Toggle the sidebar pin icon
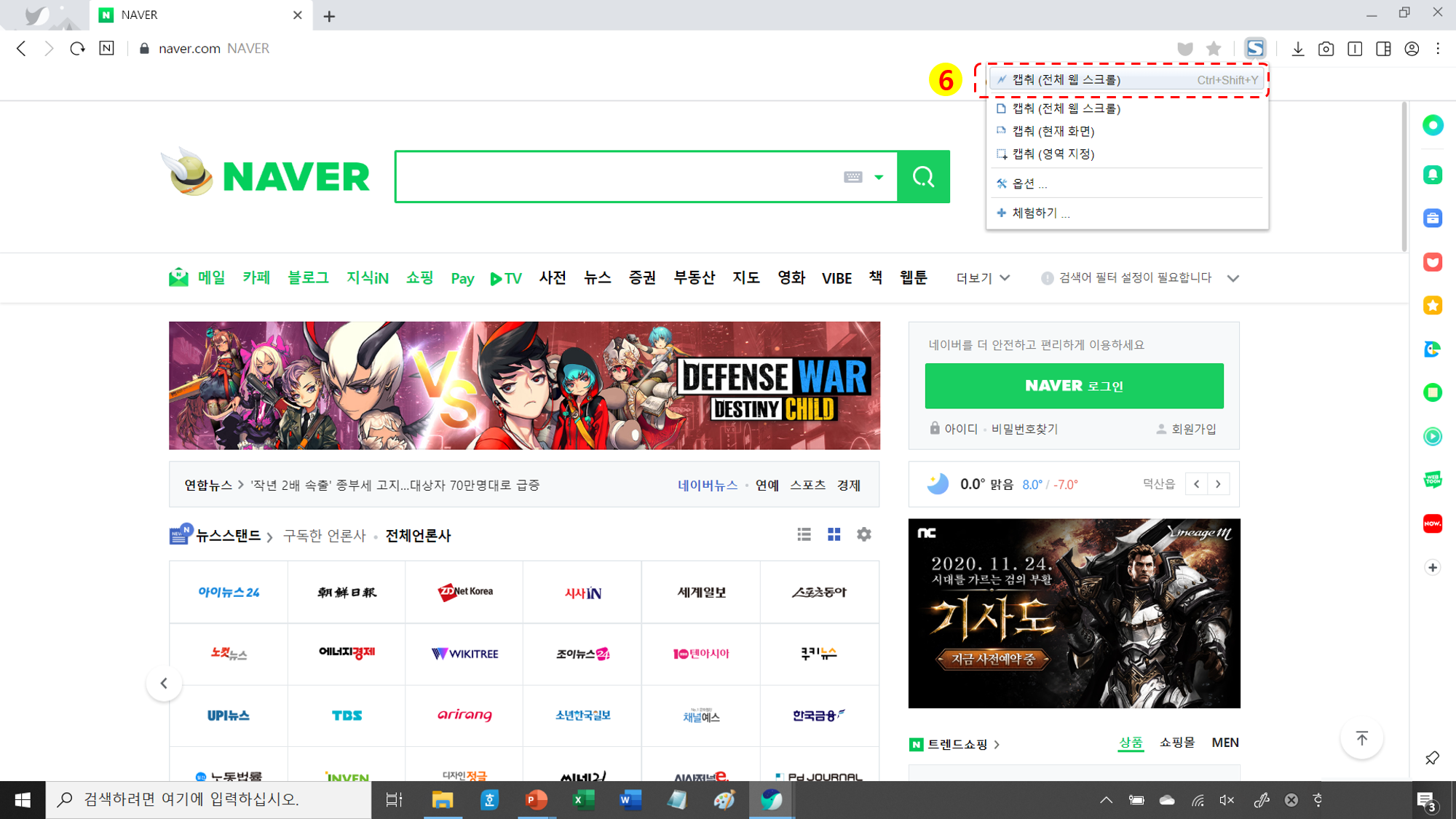The image size is (1456, 819). 1432,758
